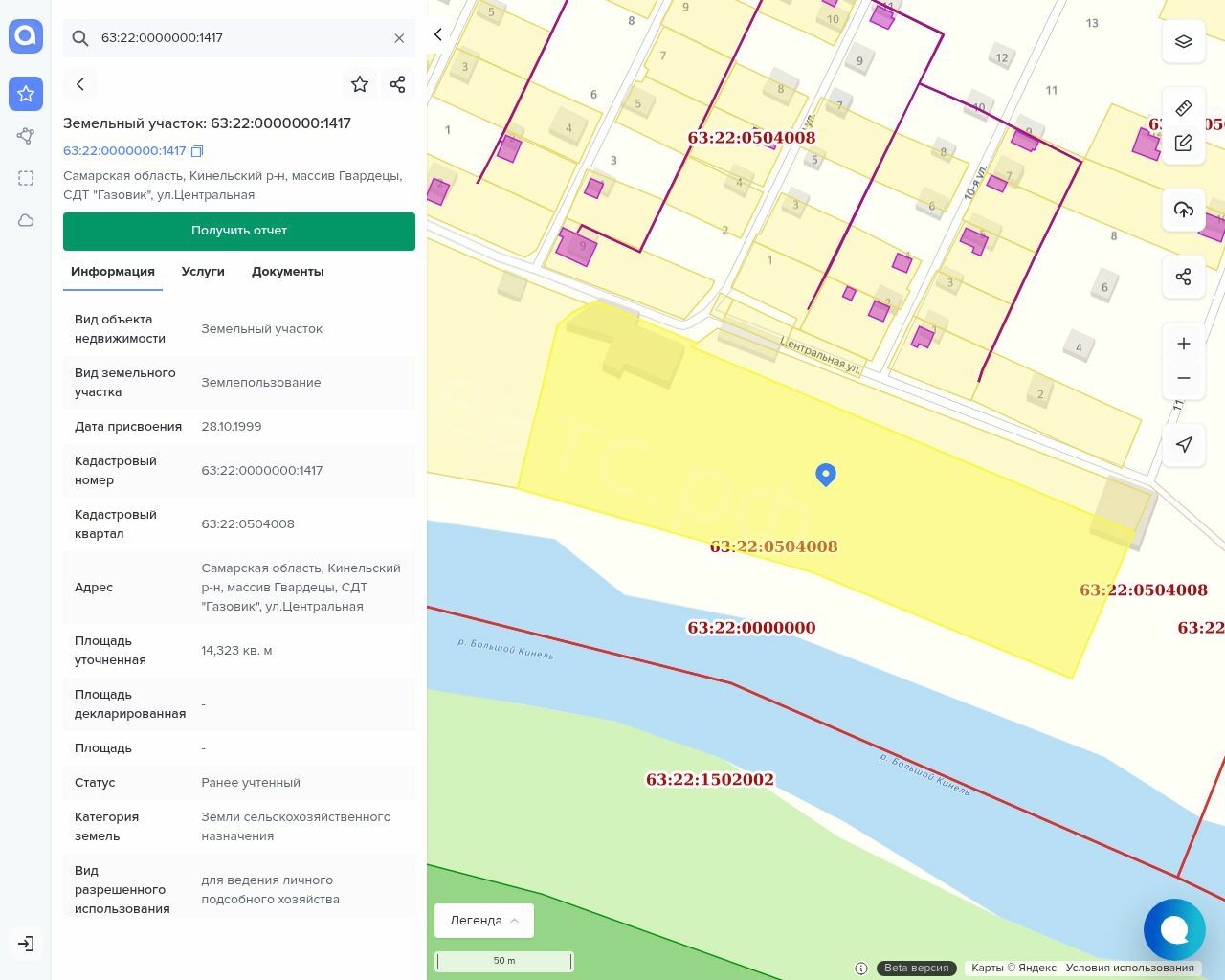Click the layers icon on map
Screen dimensions: 1225x980
coord(1183,41)
